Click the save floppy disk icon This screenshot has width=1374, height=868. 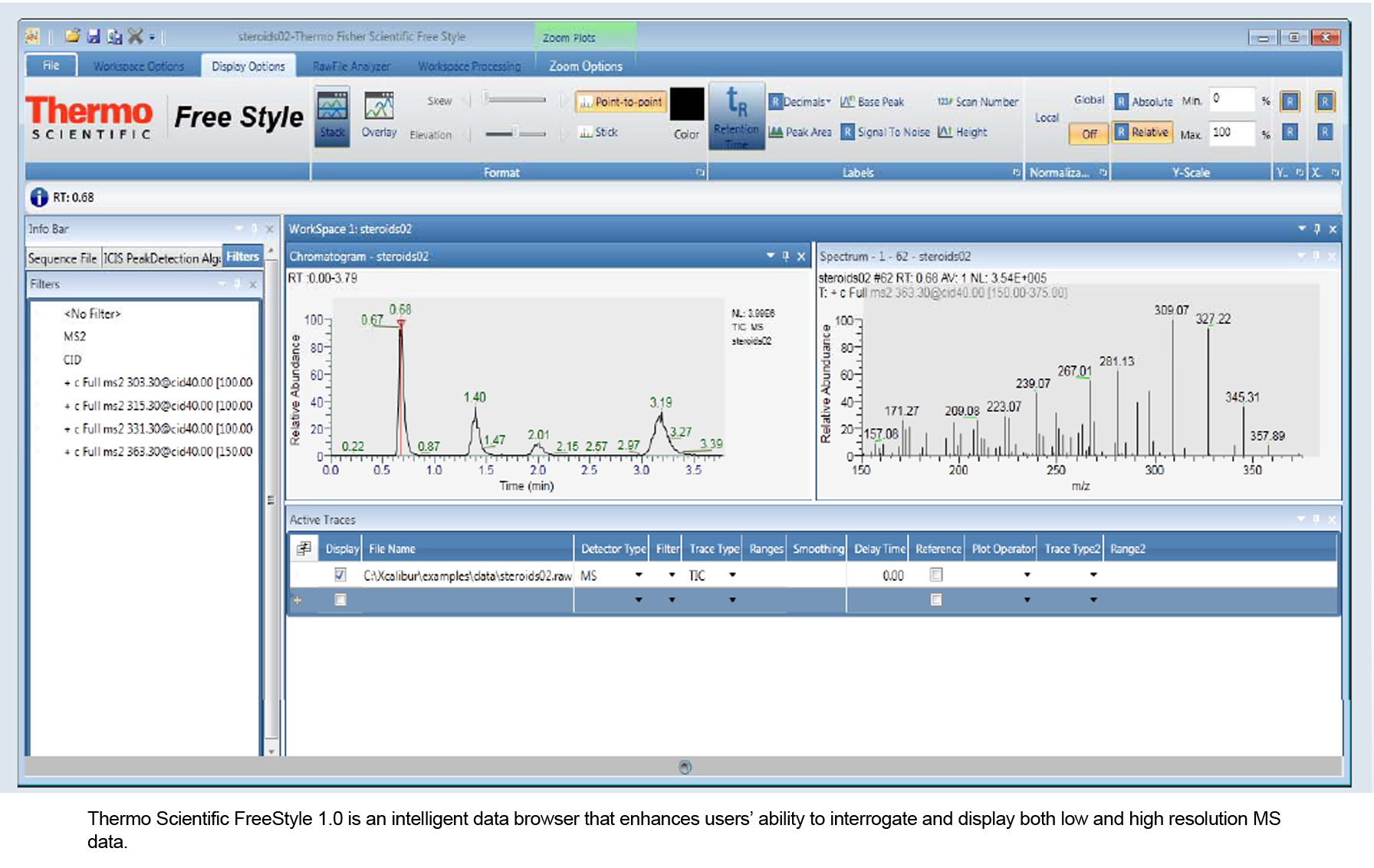click(x=94, y=36)
